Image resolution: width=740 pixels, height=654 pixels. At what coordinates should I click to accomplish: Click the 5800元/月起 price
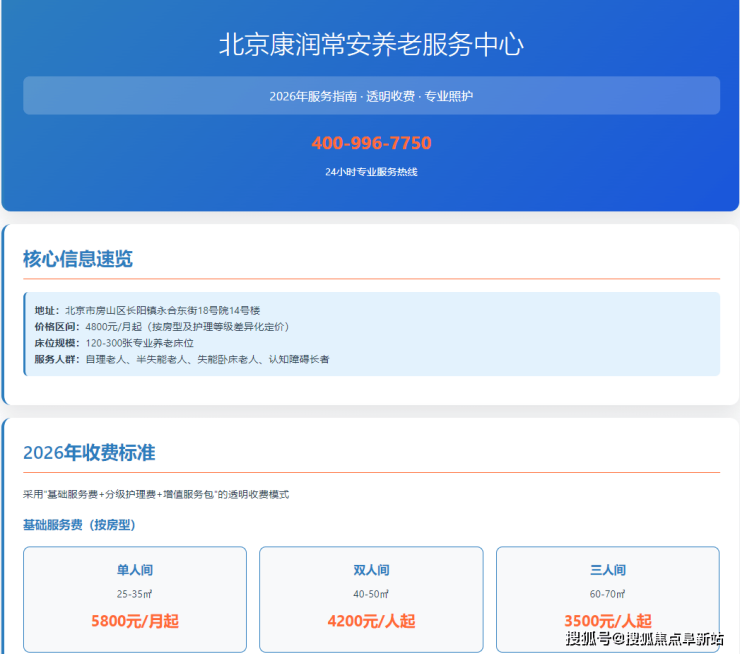pos(134,621)
